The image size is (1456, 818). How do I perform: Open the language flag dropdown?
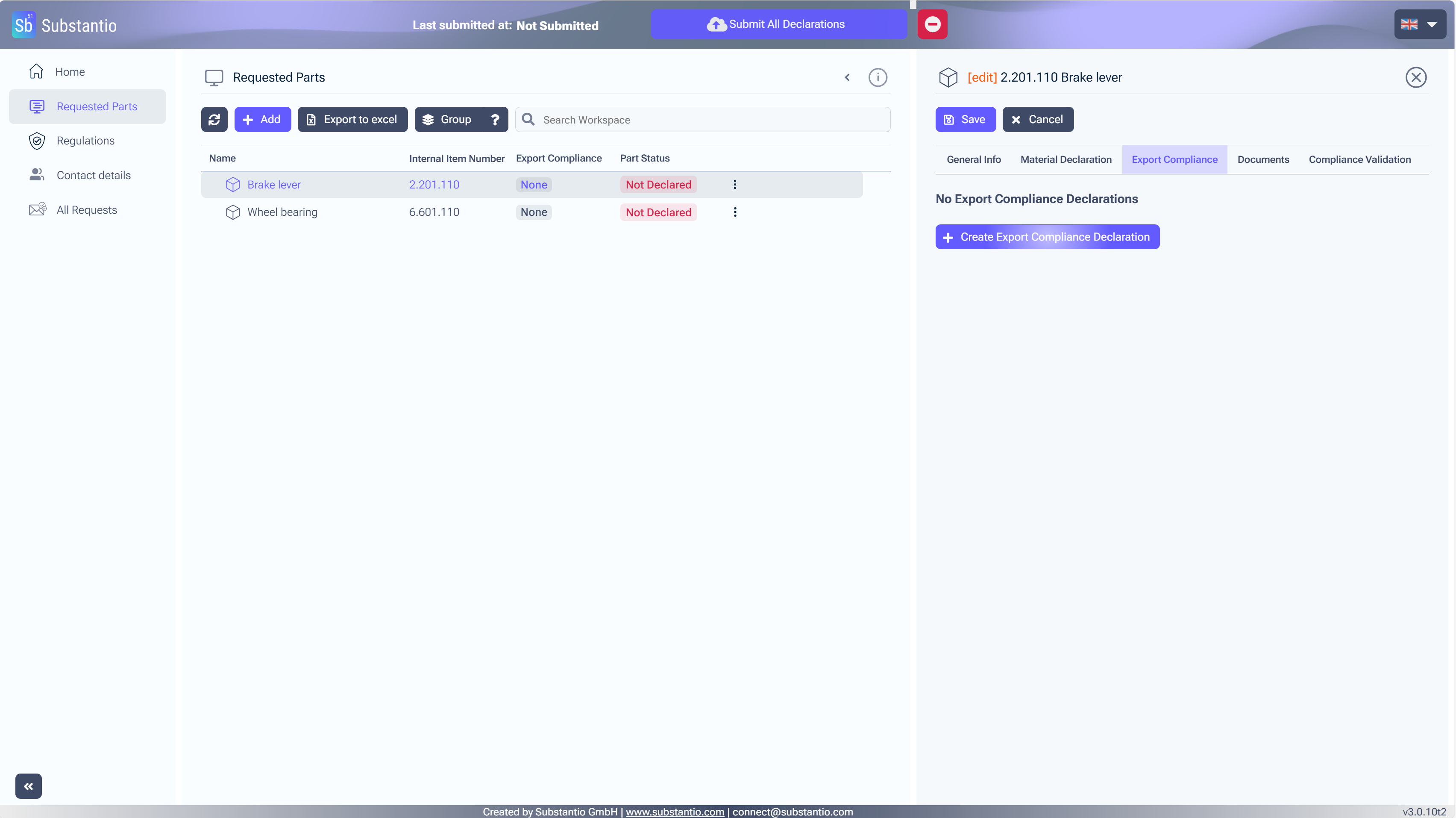tap(1419, 24)
